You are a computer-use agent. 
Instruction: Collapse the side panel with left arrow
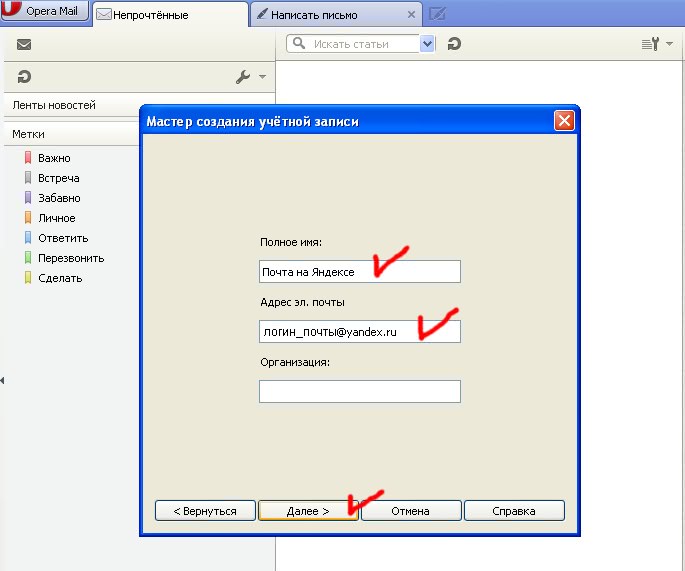pyautogui.click(x=3, y=381)
